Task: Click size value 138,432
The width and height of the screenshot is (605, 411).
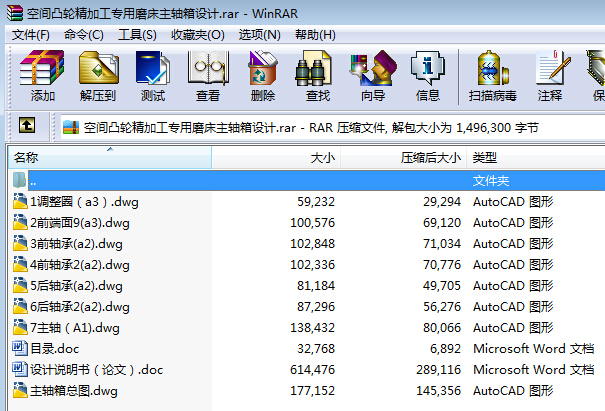Action: [313, 328]
